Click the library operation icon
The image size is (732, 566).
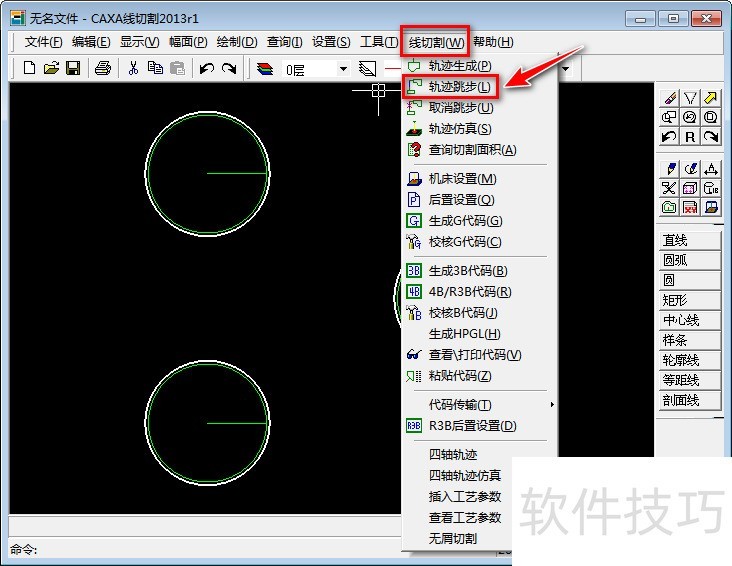coord(711,188)
